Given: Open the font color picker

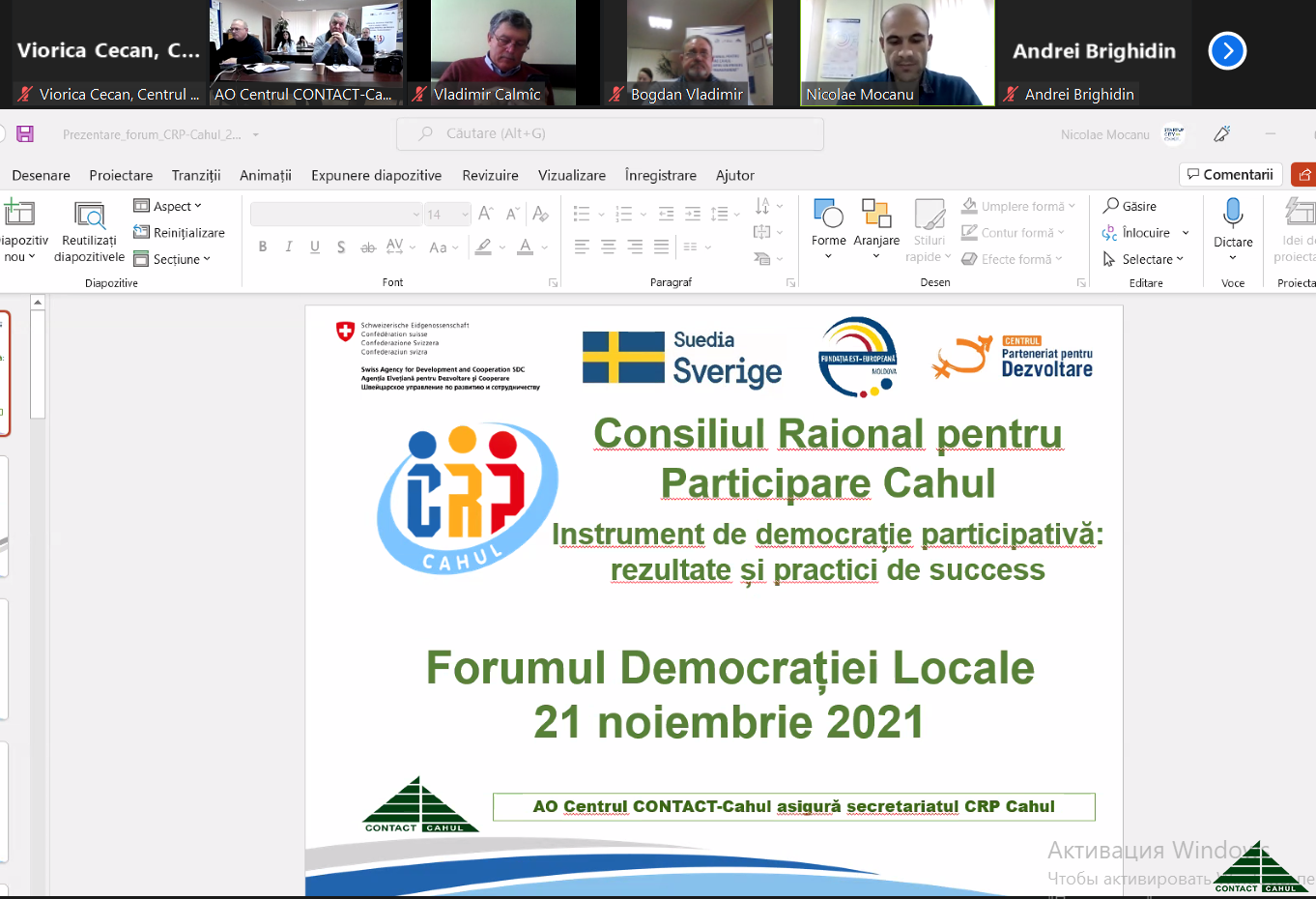Looking at the screenshot, I should (x=526, y=247).
